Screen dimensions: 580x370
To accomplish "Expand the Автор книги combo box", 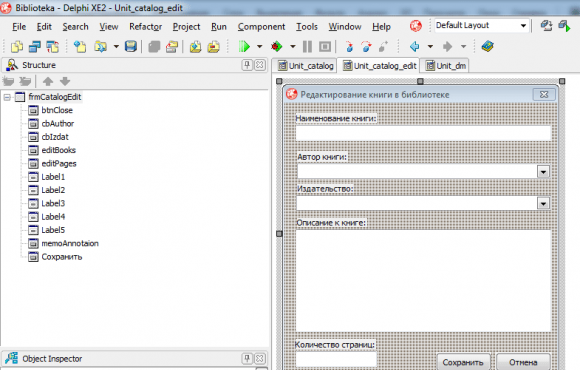I will click(x=543, y=172).
